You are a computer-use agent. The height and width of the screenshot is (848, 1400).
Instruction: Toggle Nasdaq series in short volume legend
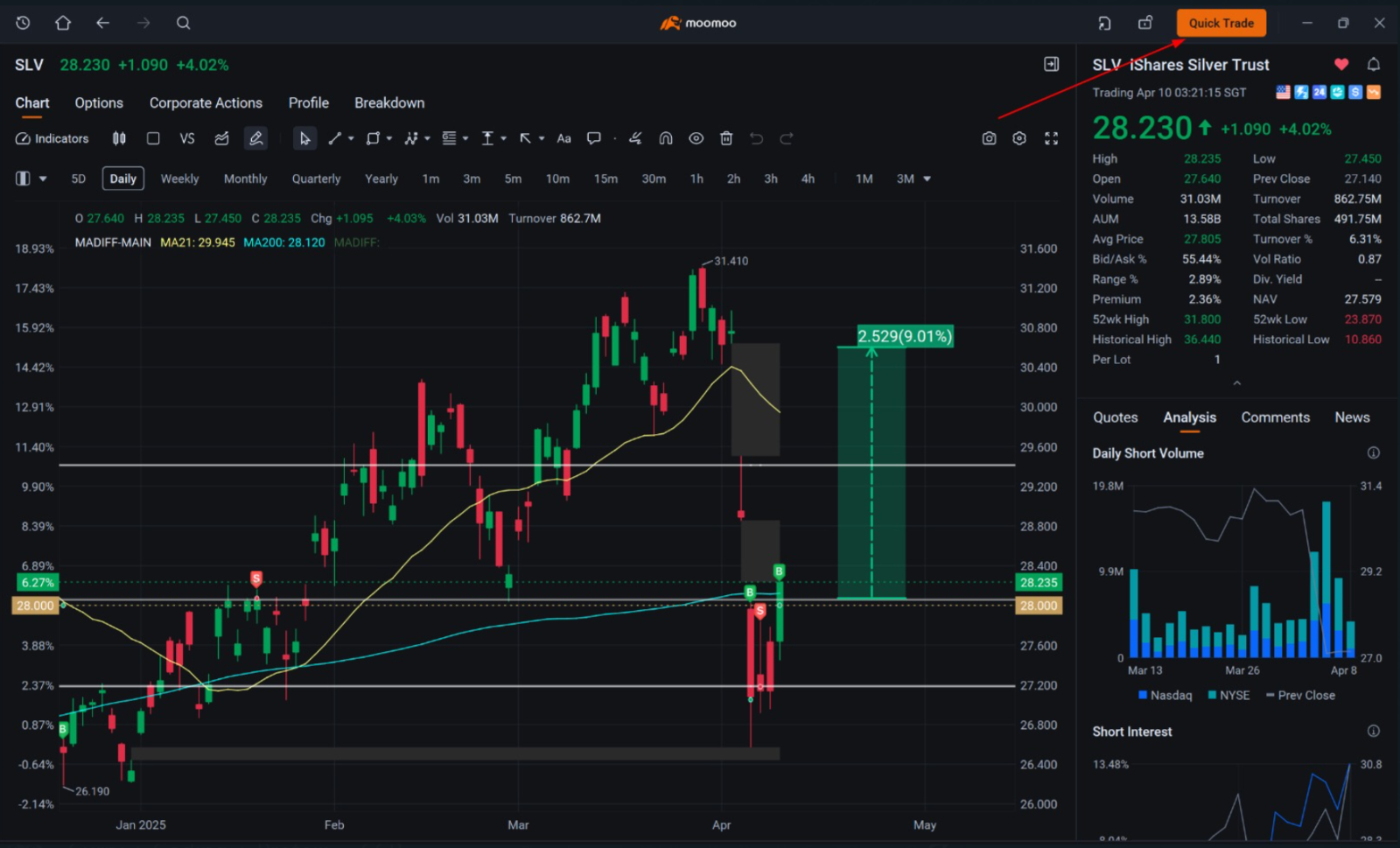1165,695
